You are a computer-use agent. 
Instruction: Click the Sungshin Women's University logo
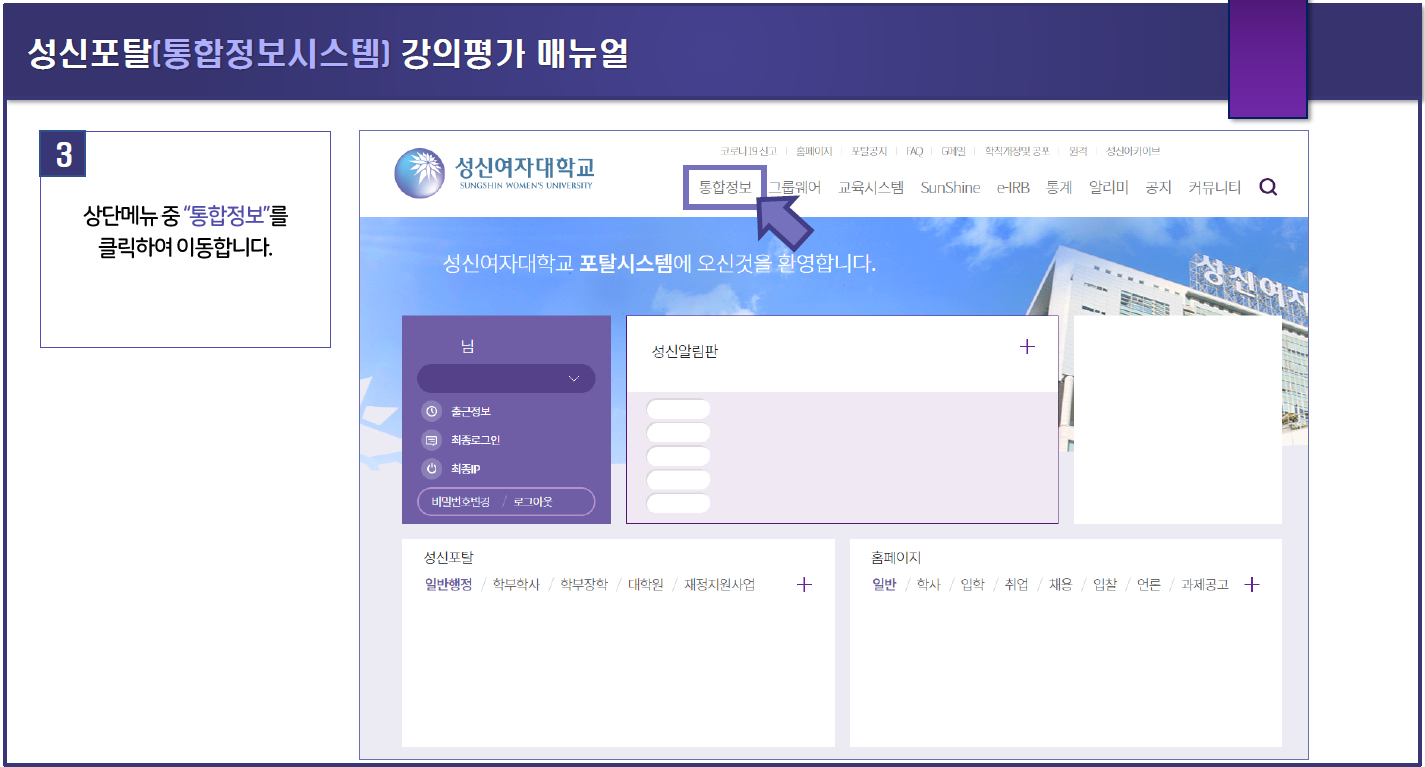tap(495, 172)
